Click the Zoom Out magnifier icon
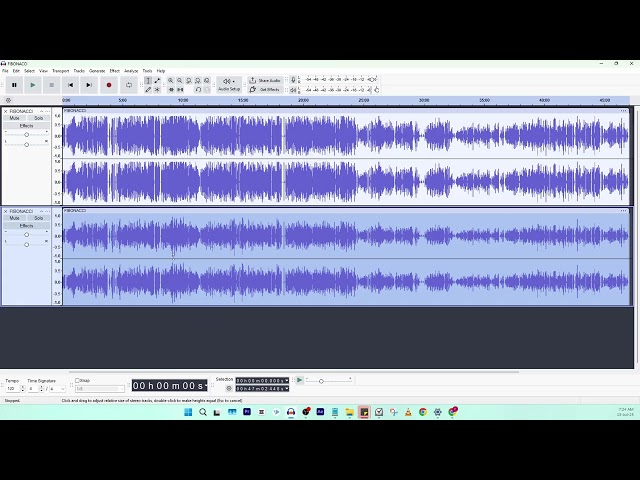Viewport: 640px width, 480px height. pos(180,80)
